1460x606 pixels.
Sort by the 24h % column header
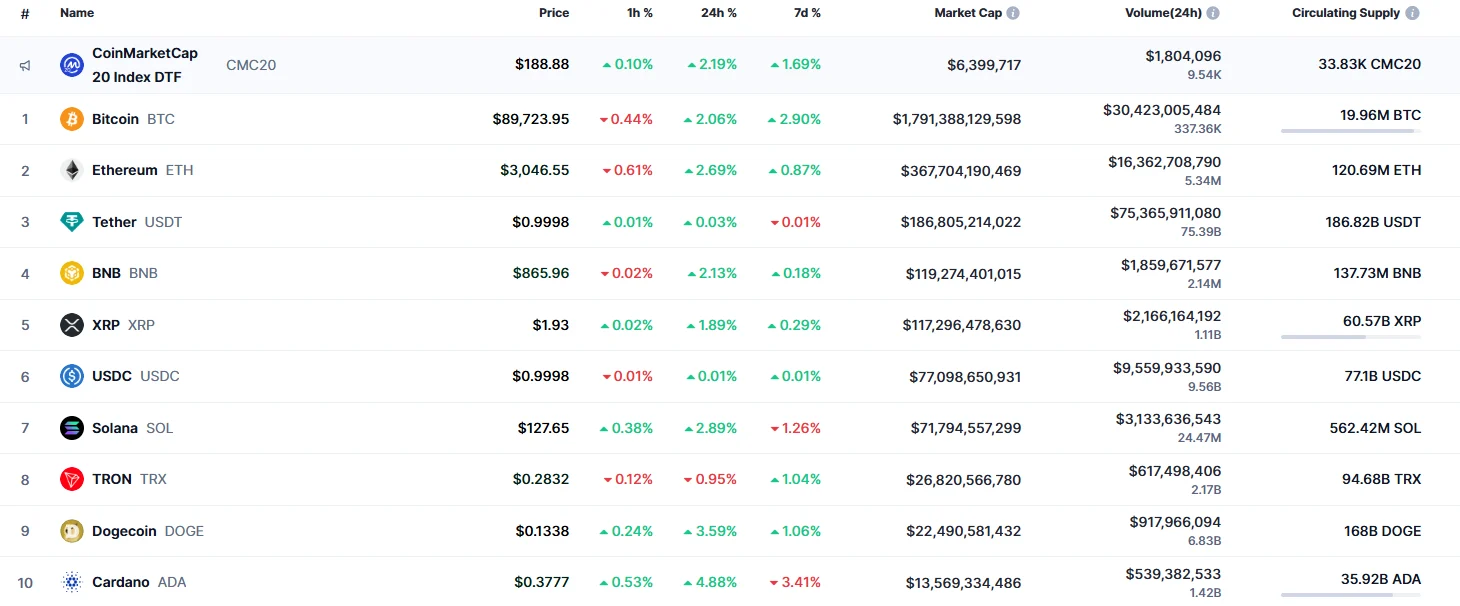pos(718,13)
